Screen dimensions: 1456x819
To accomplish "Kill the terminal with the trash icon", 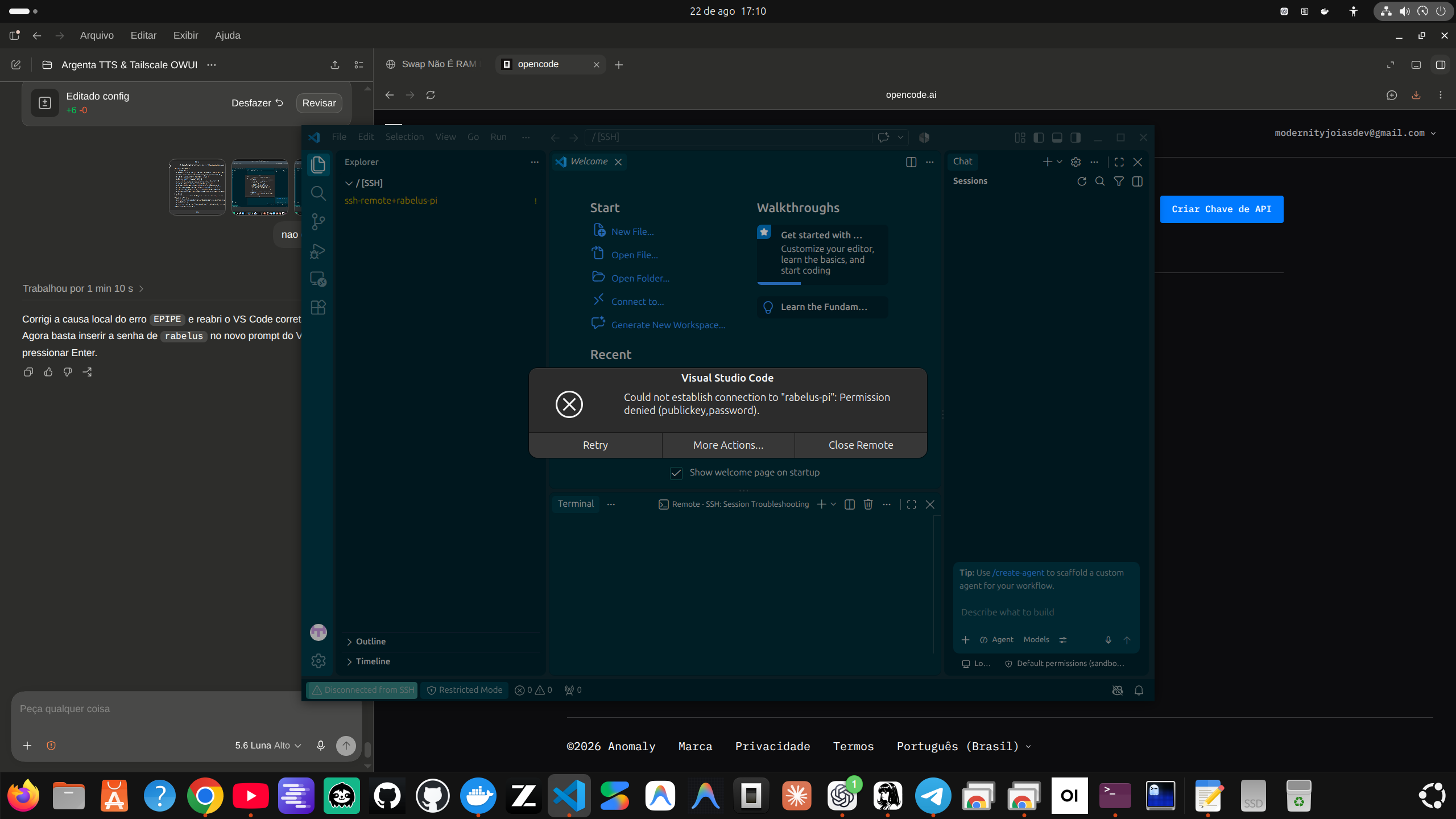I will [x=868, y=504].
